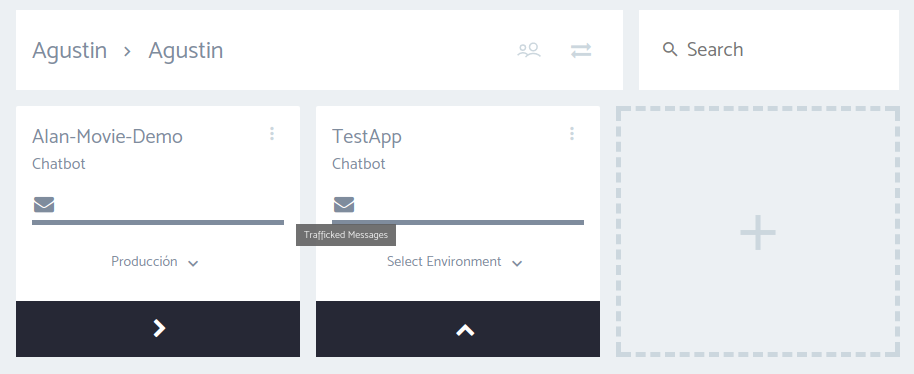Enter Alan-Movie-Demo with the right chevron bar
The height and width of the screenshot is (374, 914).
158,329
